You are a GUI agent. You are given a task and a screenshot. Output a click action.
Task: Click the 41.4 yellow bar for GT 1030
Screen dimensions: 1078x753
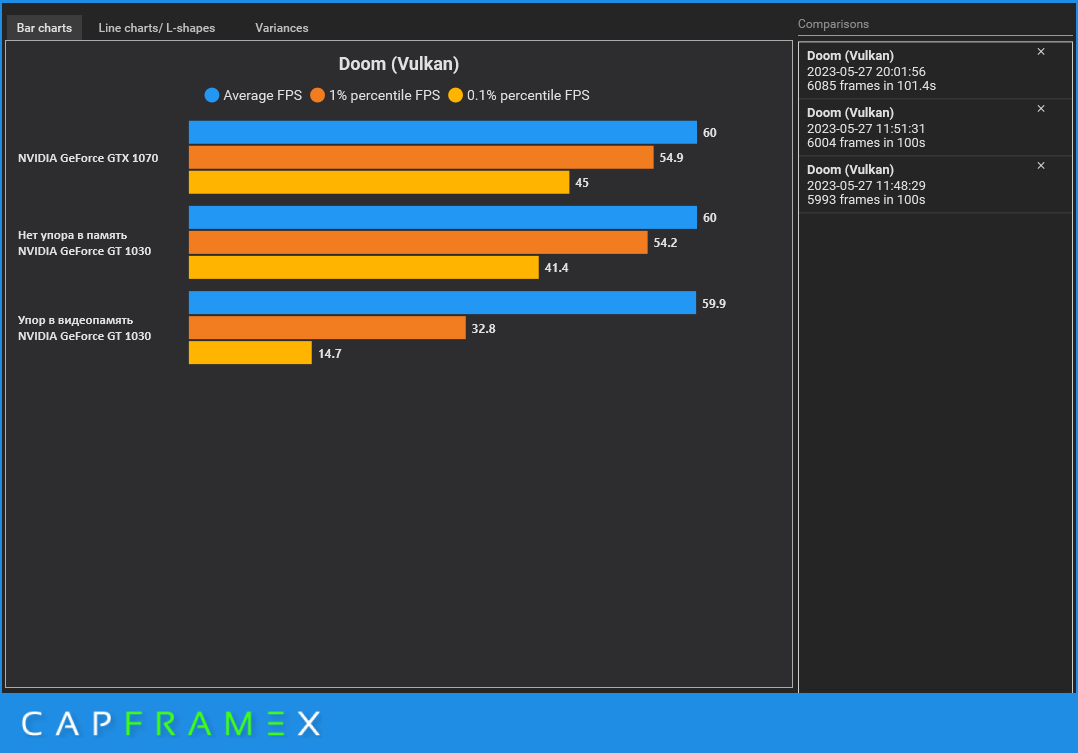[364, 268]
